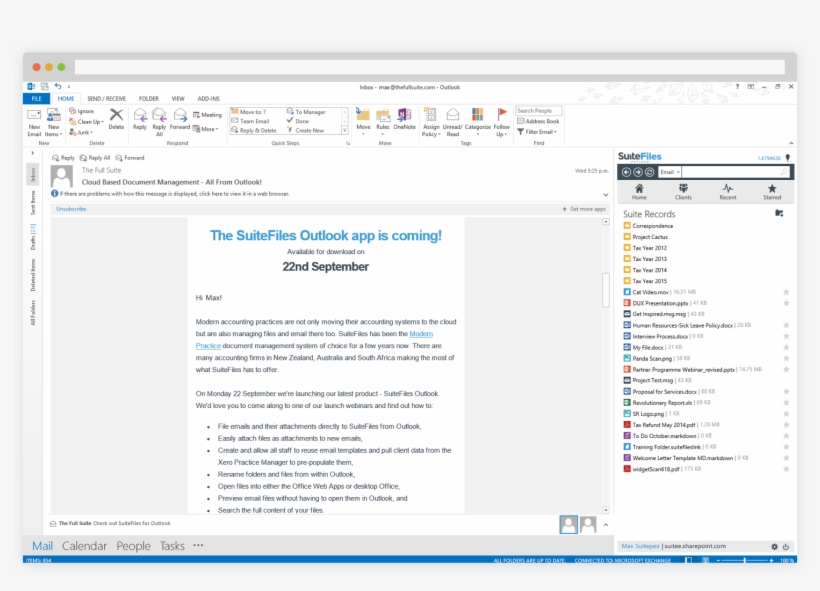
Task: Open the SuiteFiles Recent section
Action: [727, 191]
